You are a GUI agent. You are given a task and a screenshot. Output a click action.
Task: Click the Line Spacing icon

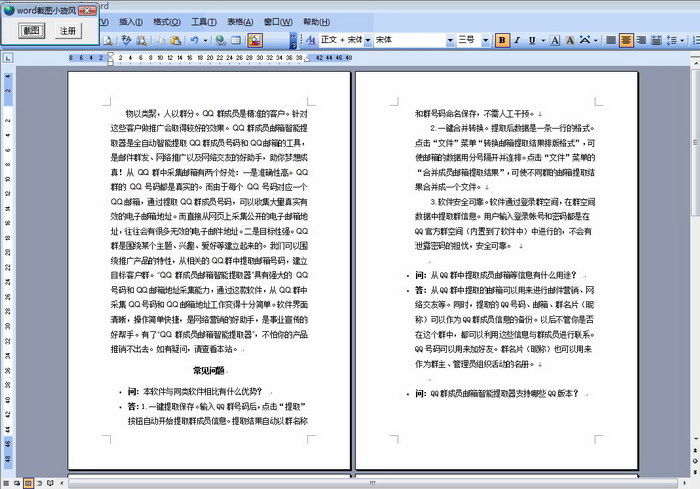pos(671,40)
